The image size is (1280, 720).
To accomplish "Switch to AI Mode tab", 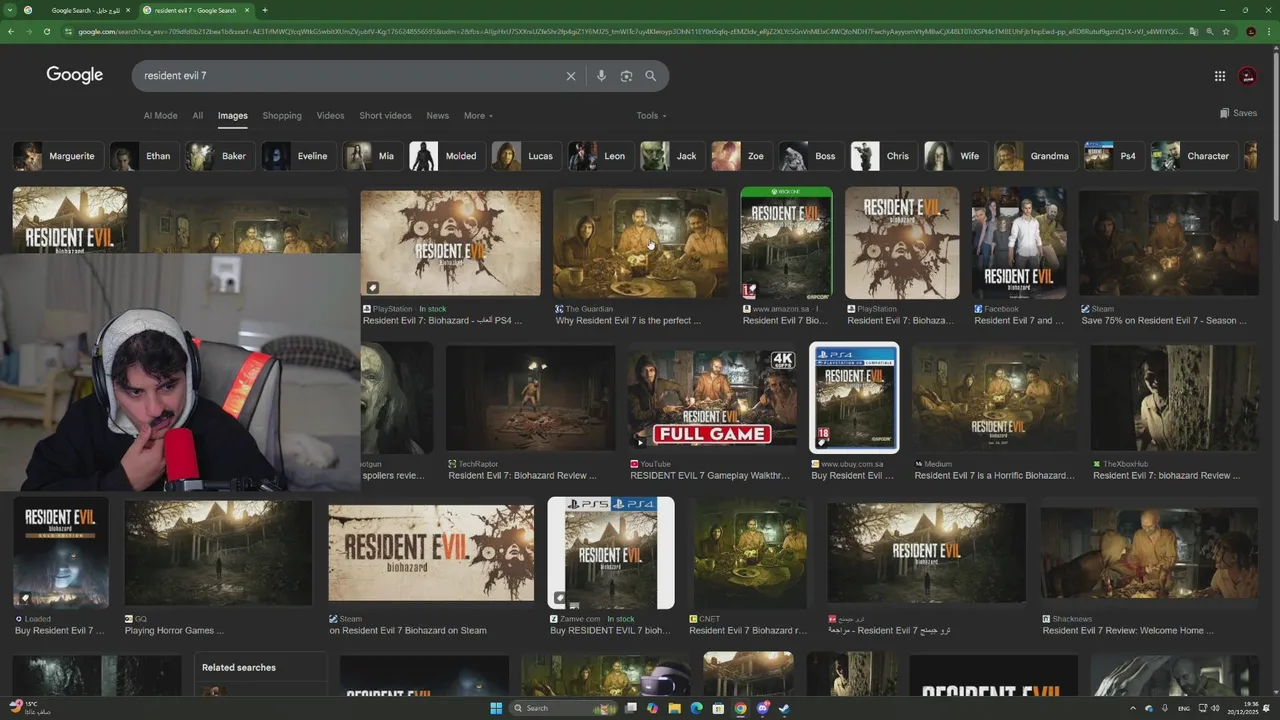I will pos(160,116).
